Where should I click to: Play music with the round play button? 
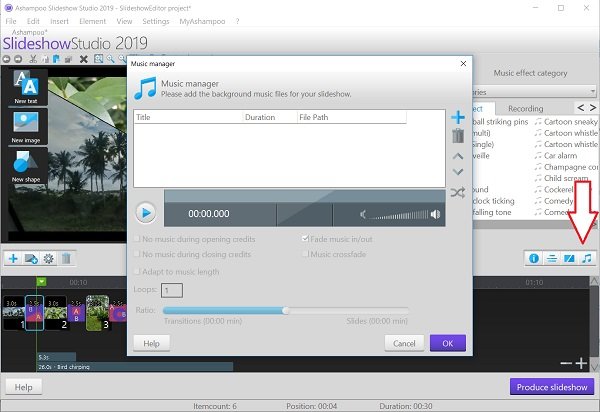tap(146, 213)
